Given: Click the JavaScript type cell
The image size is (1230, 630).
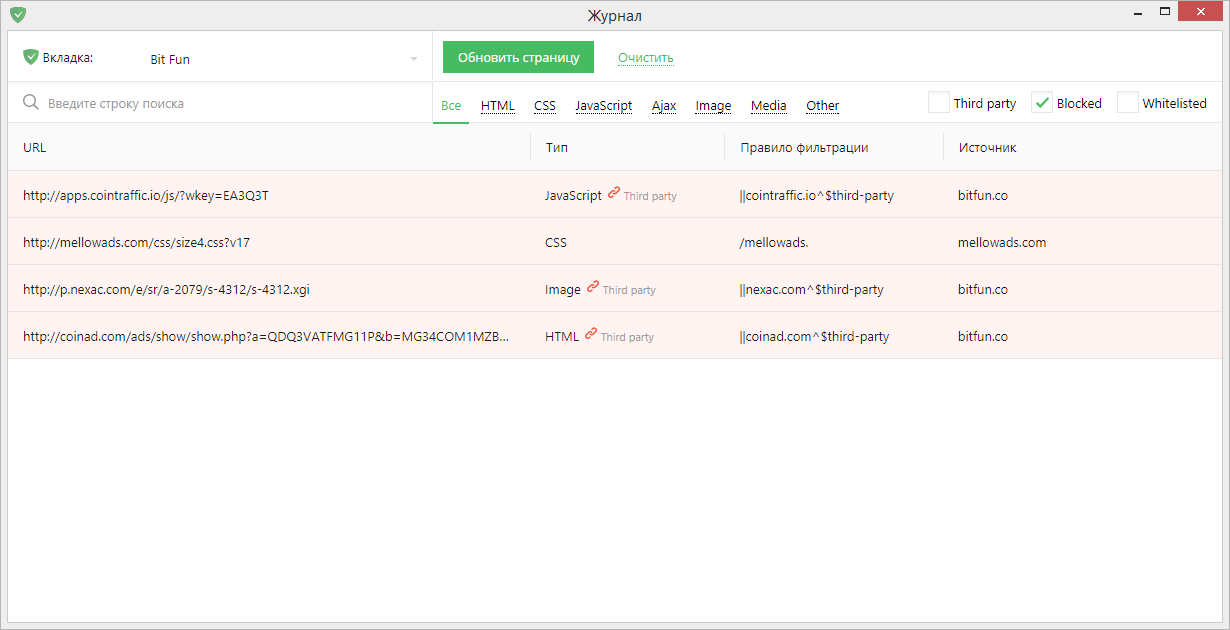Looking at the screenshot, I should [x=573, y=195].
